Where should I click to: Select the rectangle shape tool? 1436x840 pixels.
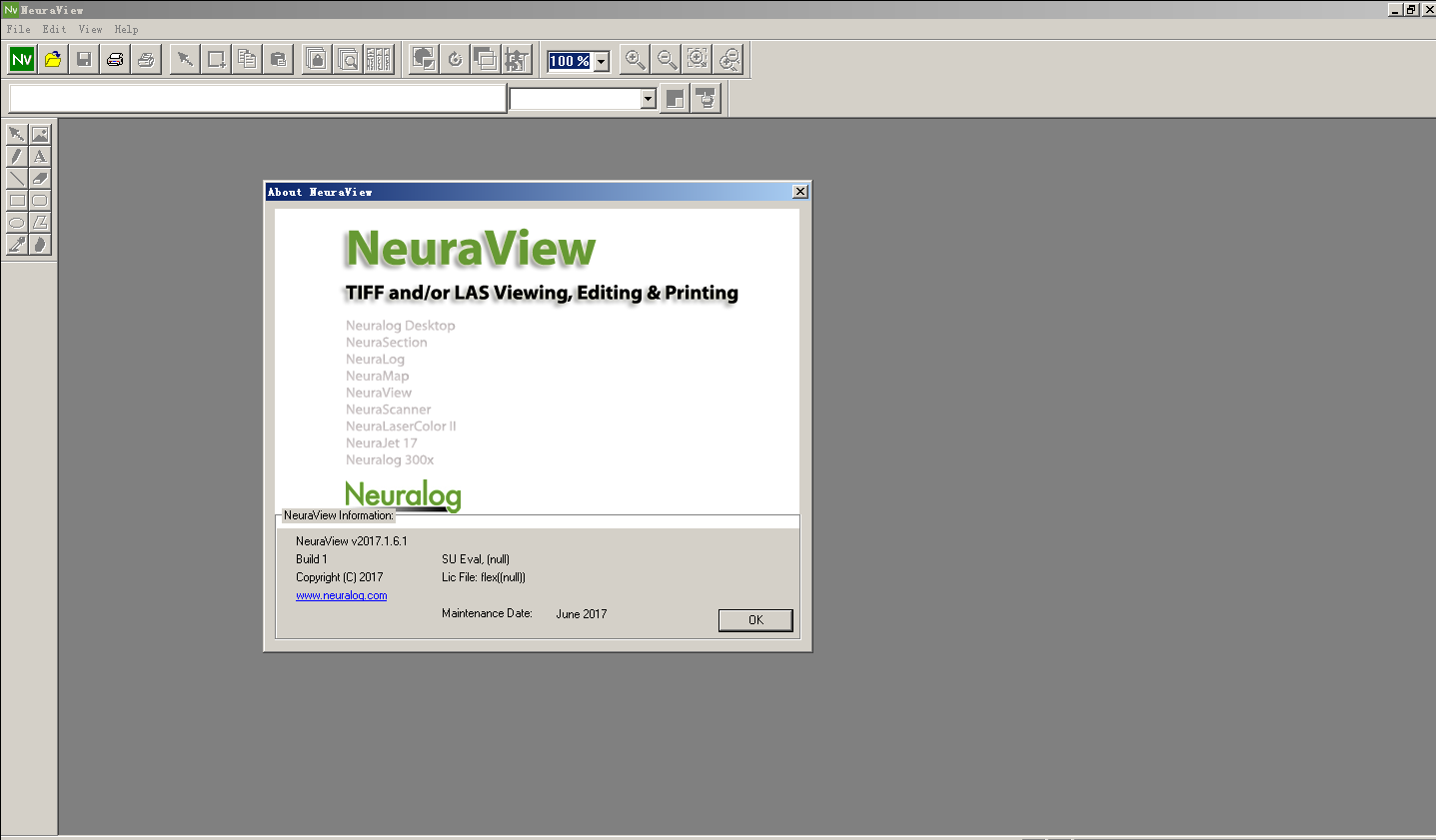click(17, 200)
